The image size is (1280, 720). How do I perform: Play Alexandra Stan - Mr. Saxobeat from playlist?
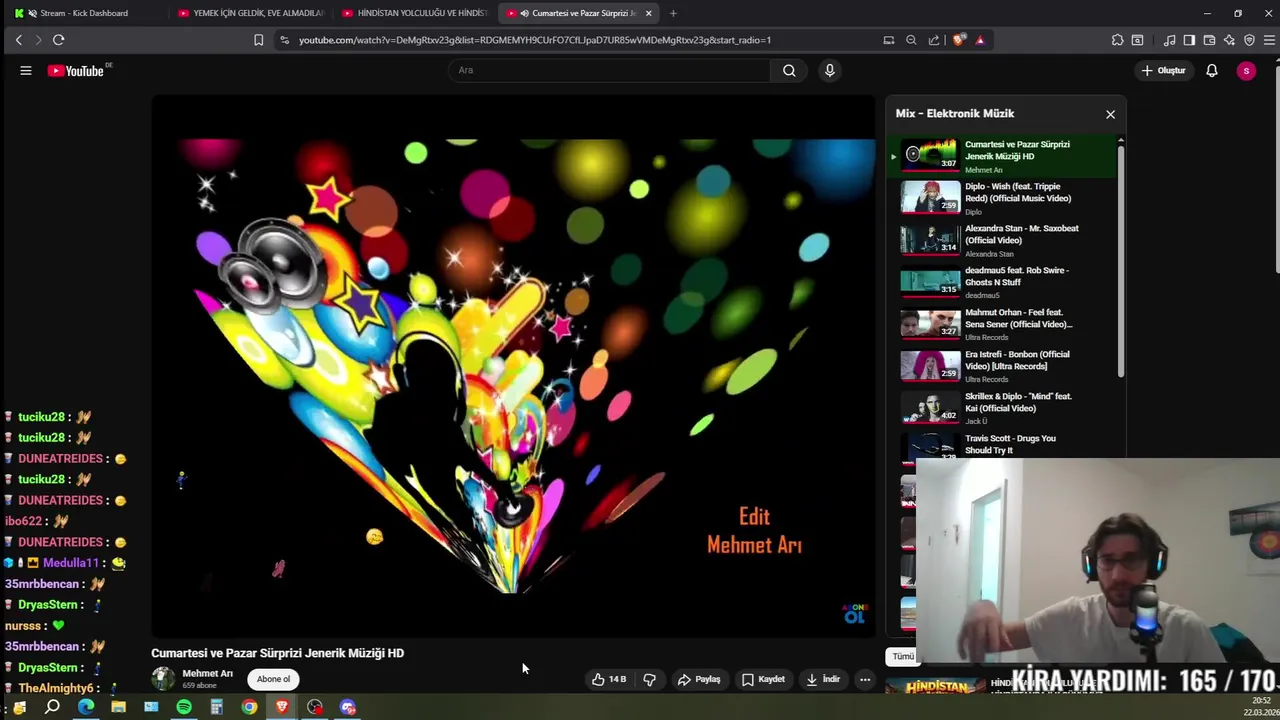click(x=1002, y=240)
